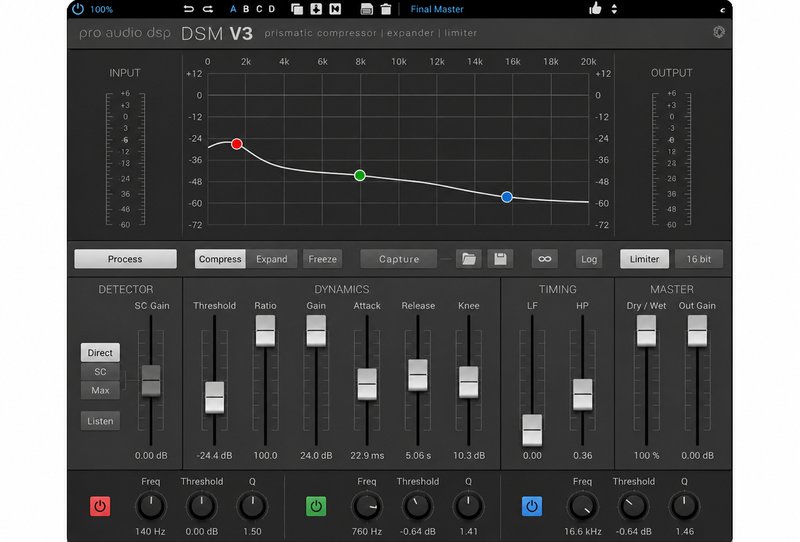This screenshot has width=800, height=542.
Task: Click the Dry / Wet fader handle
Action: (x=646, y=331)
